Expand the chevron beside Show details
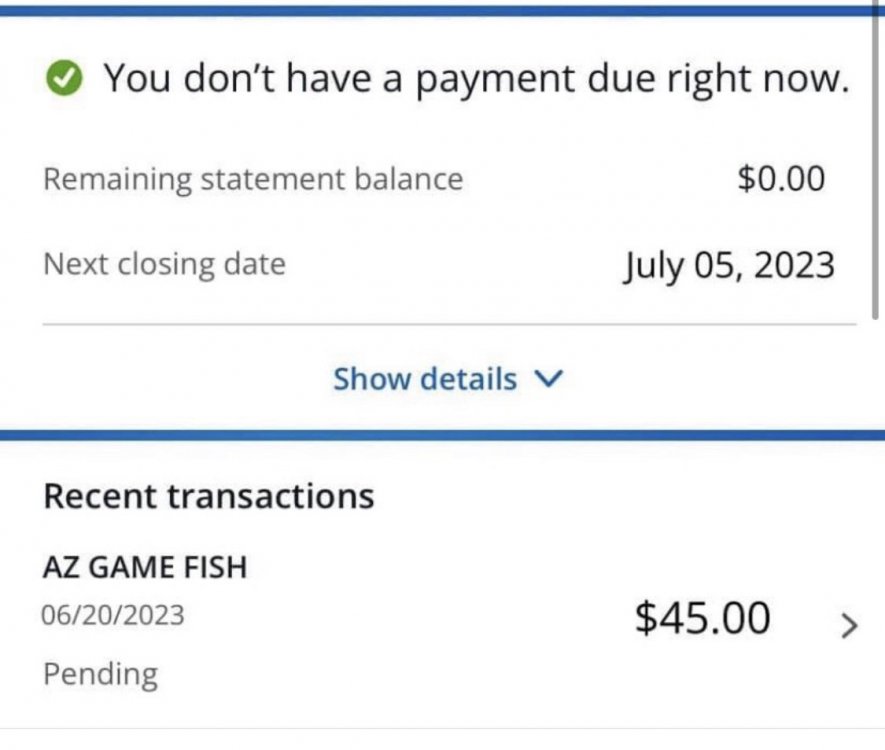 click(550, 379)
